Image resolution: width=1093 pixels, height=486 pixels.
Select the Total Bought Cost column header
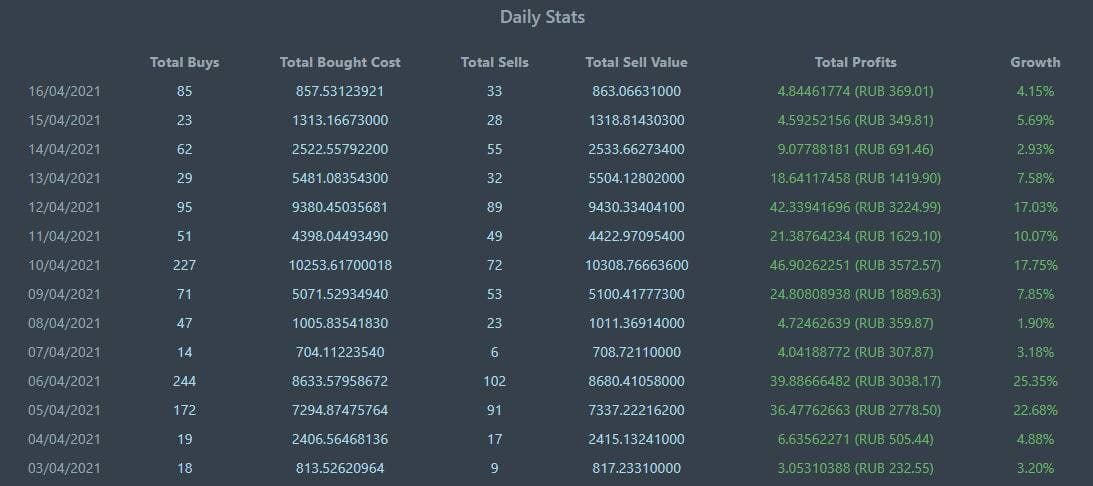click(x=340, y=62)
